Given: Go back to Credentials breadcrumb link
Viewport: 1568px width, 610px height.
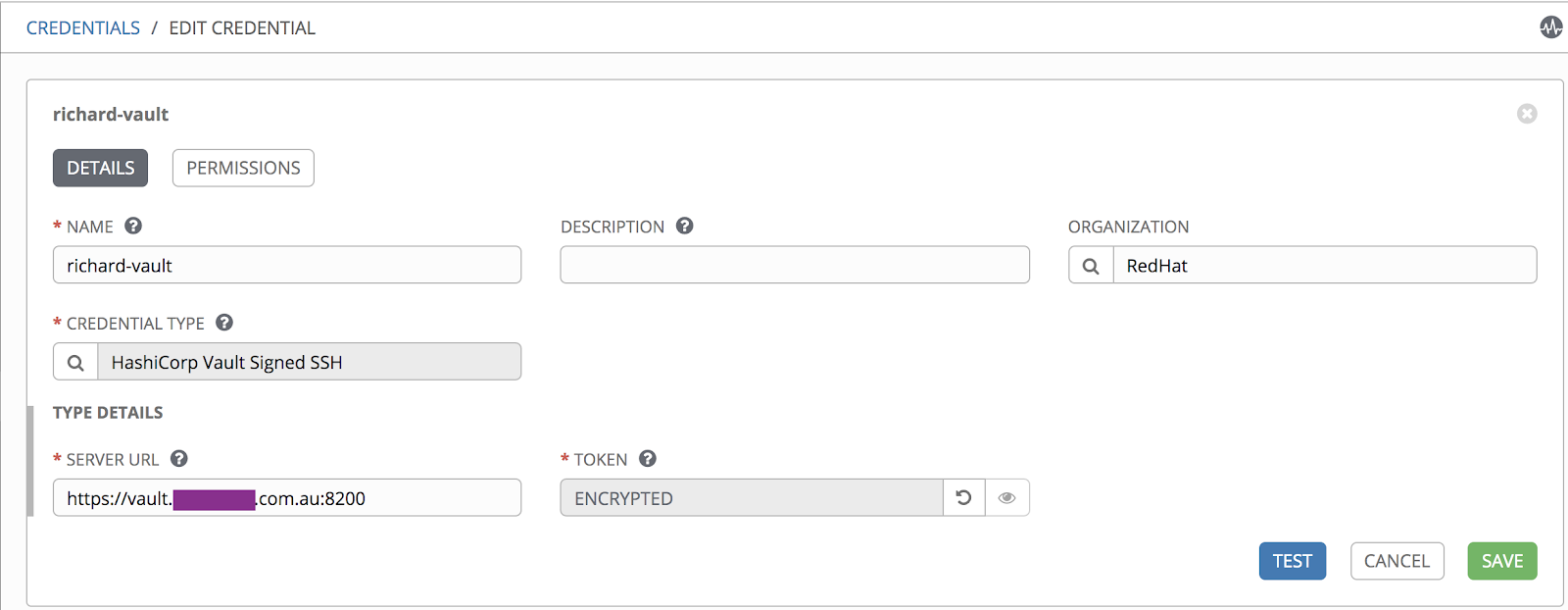Looking at the screenshot, I should tap(83, 28).
